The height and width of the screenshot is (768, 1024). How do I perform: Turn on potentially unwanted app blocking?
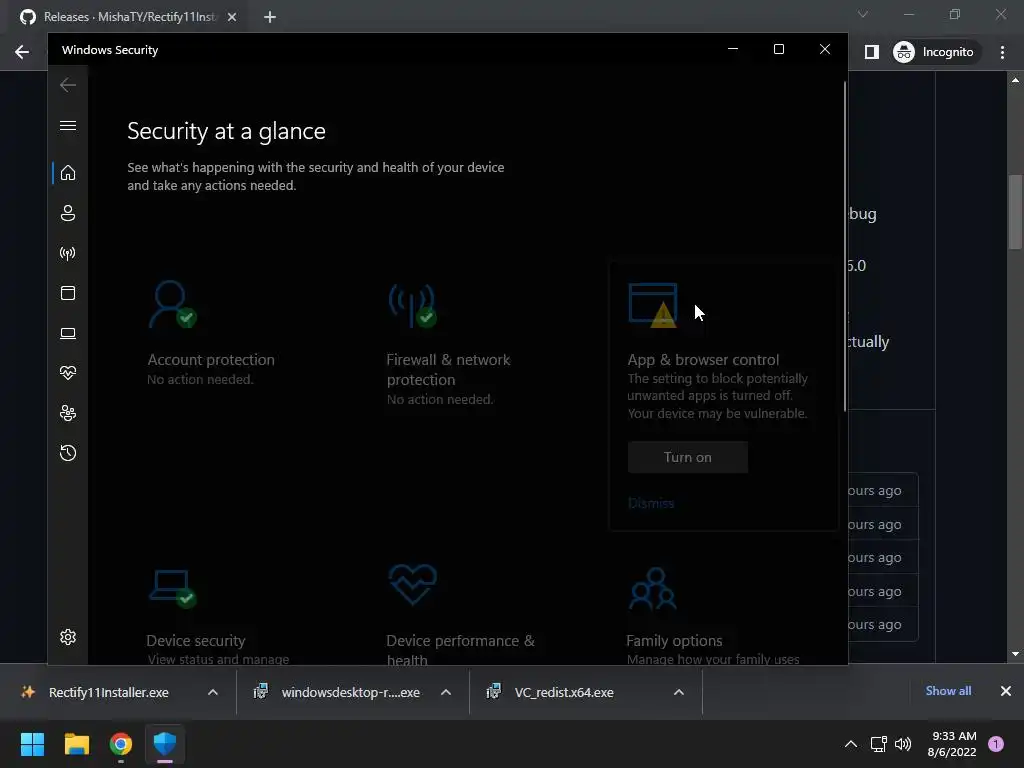pos(688,457)
